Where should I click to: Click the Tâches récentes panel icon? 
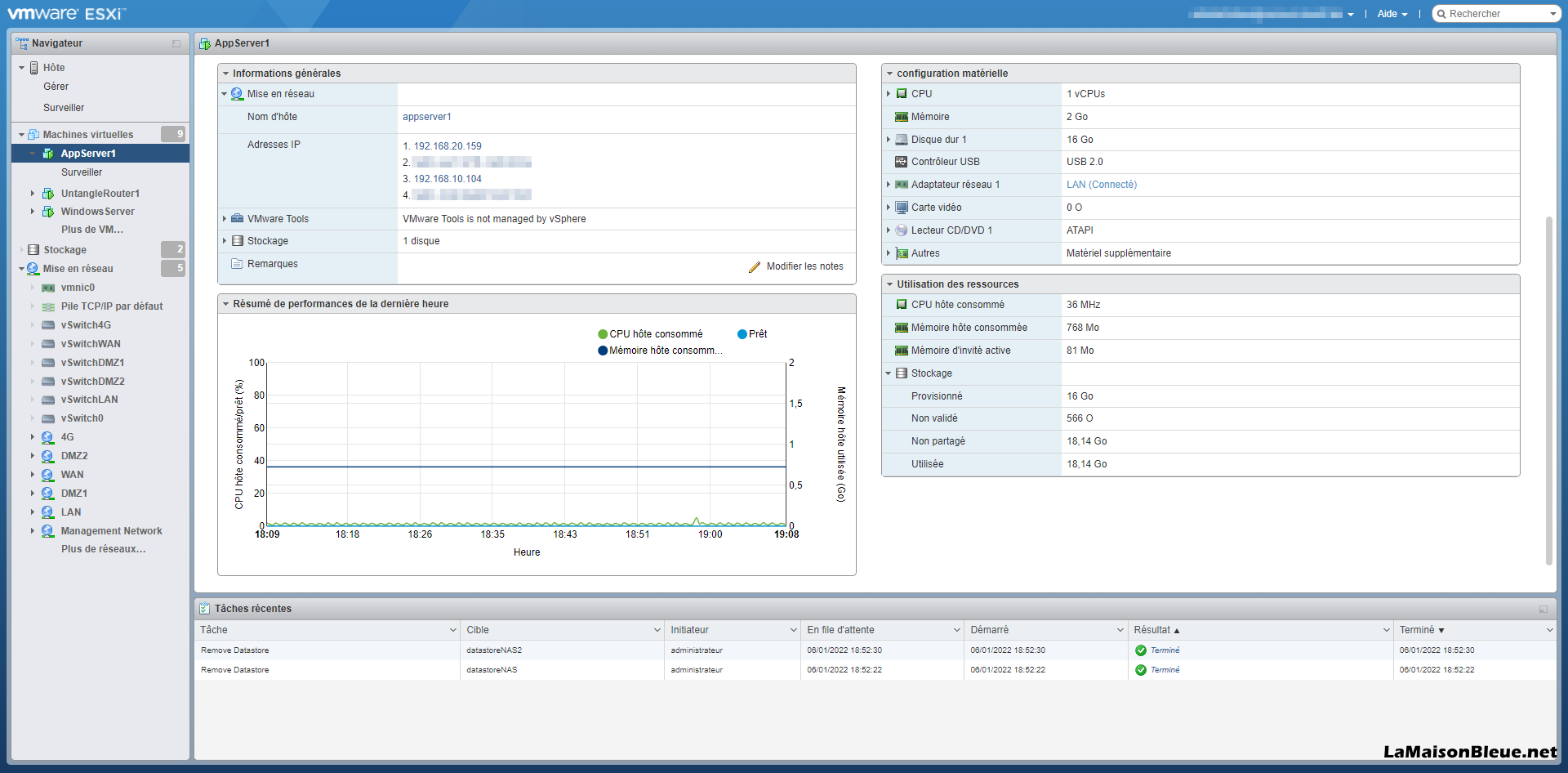204,609
